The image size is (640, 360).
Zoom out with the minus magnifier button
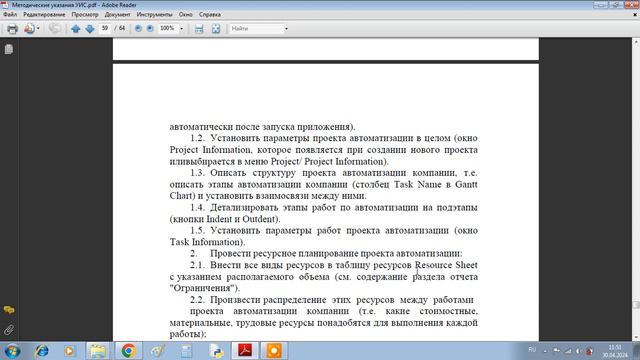click(x=138, y=29)
